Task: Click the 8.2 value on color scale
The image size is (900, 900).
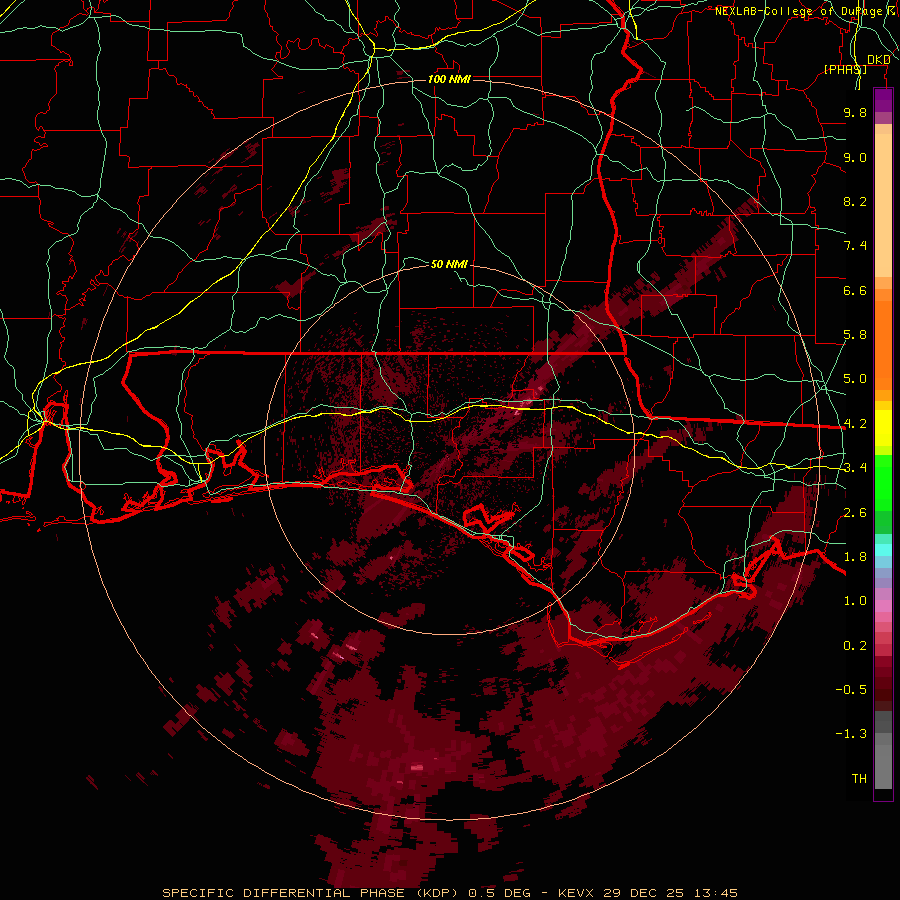Action: (855, 201)
